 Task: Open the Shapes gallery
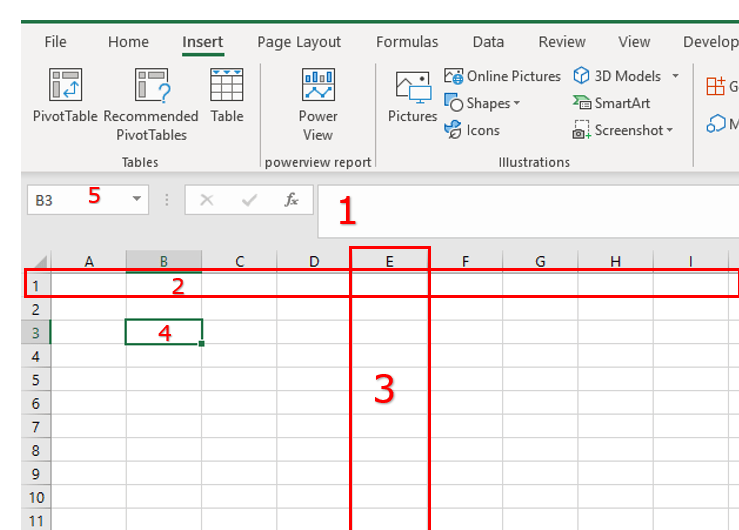click(482, 103)
